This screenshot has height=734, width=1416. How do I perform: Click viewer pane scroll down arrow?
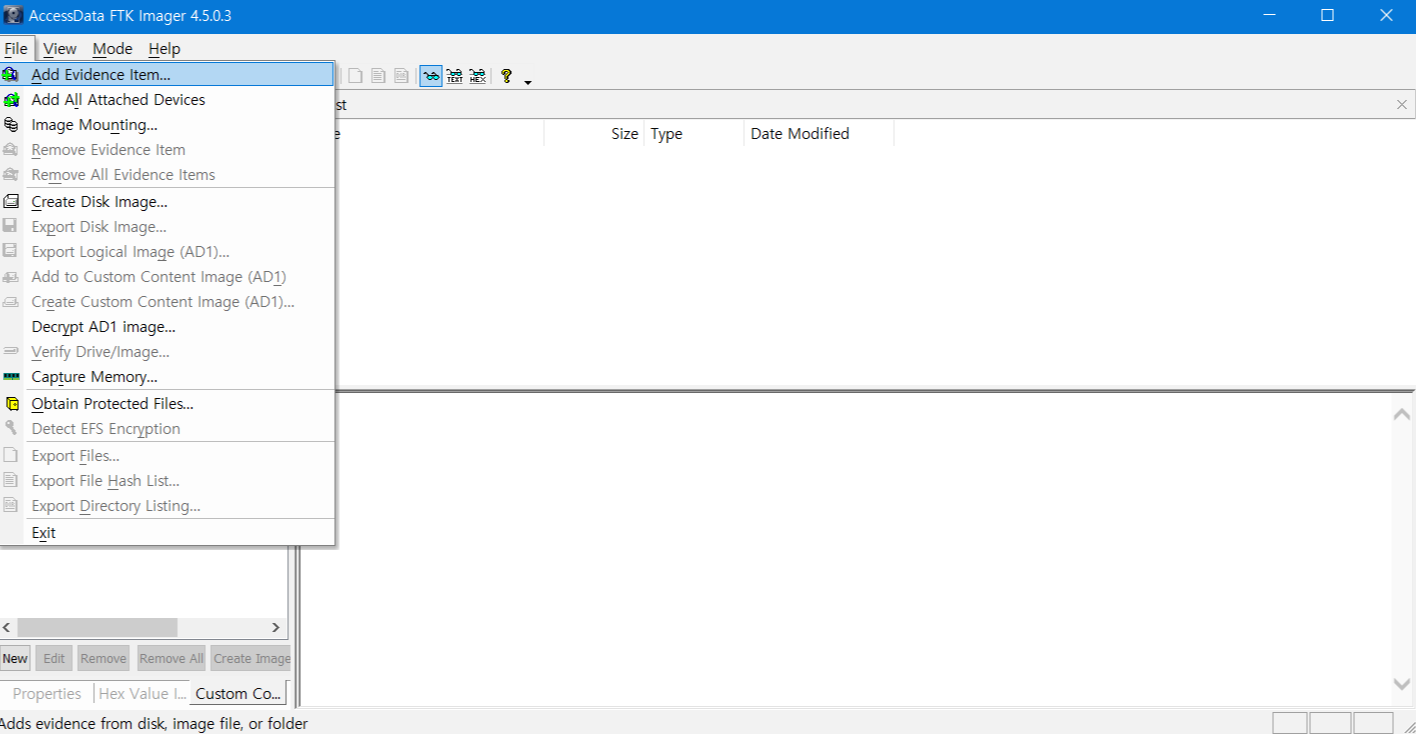[x=1402, y=684]
